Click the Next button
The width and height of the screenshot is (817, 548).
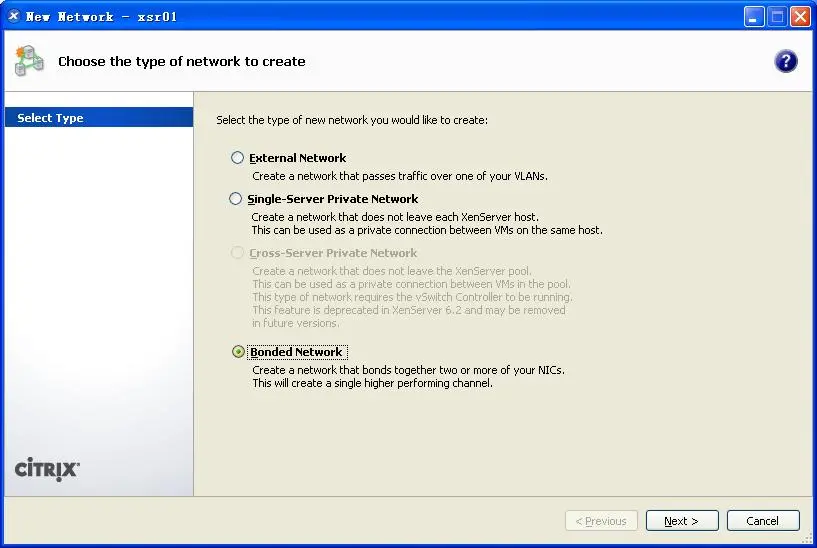[x=682, y=520]
